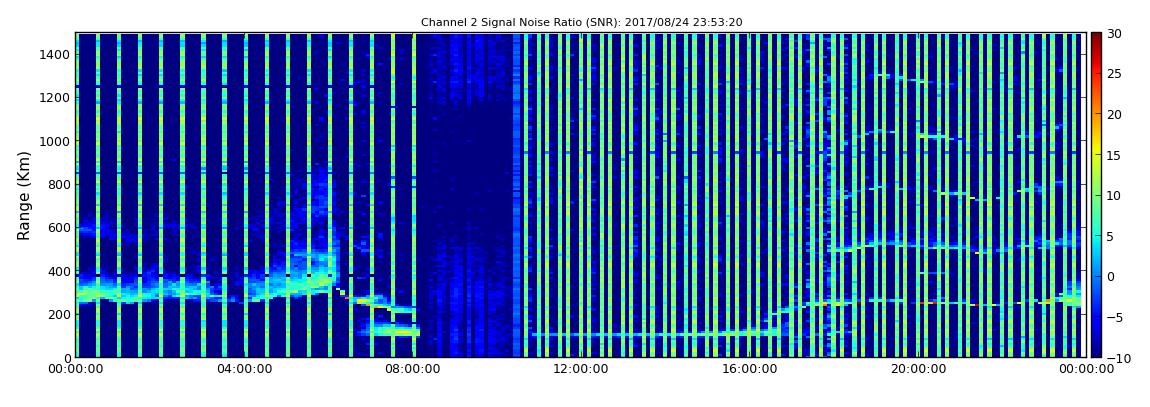Click the colorbar label 30
The image size is (1150, 407).
tap(1114, 34)
